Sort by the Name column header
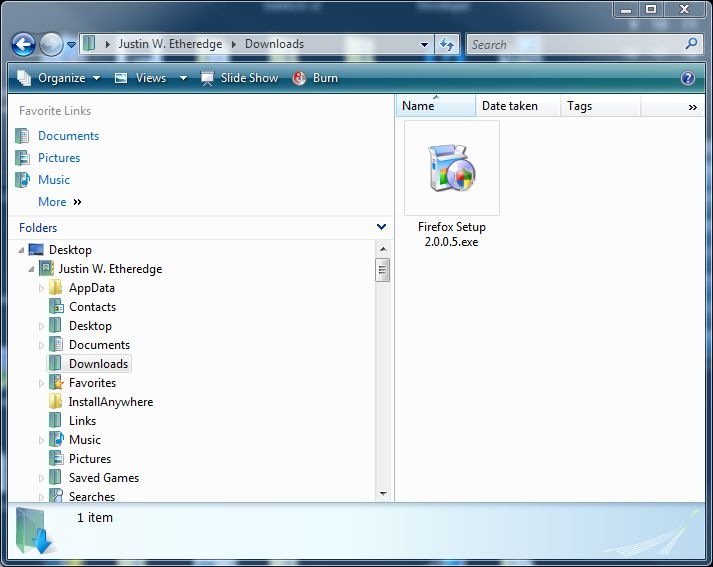The width and height of the screenshot is (713, 567). tap(436, 106)
